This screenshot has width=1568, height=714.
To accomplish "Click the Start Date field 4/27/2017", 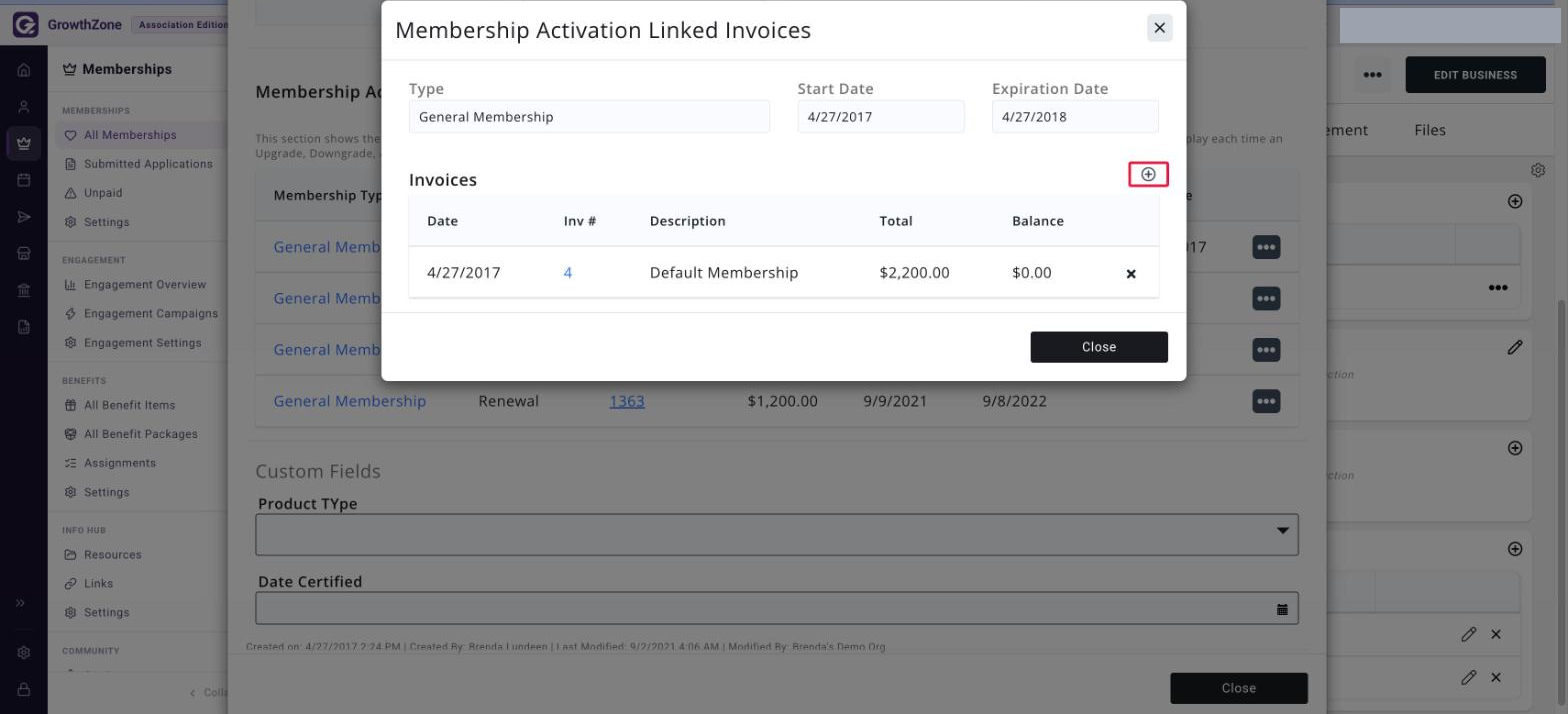I will (881, 117).
